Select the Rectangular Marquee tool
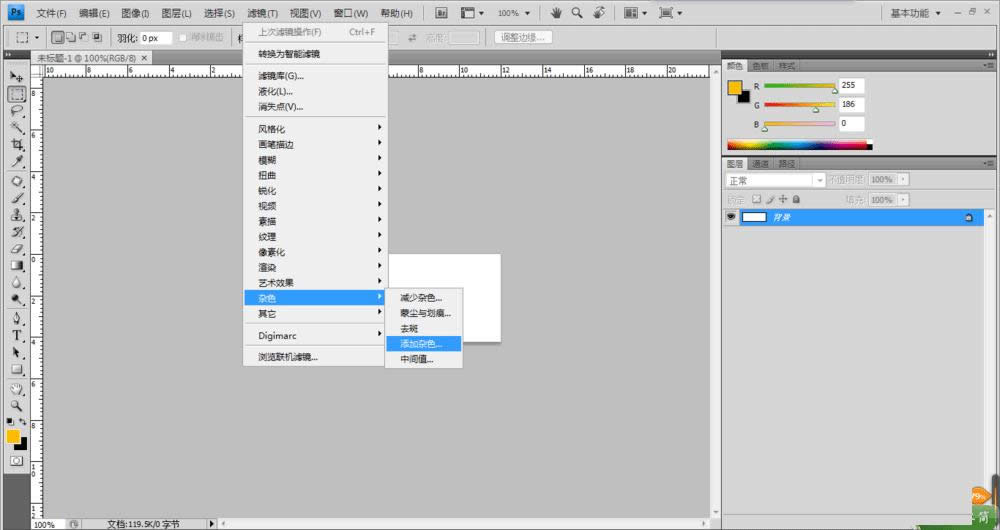1000x530 pixels. [17, 94]
